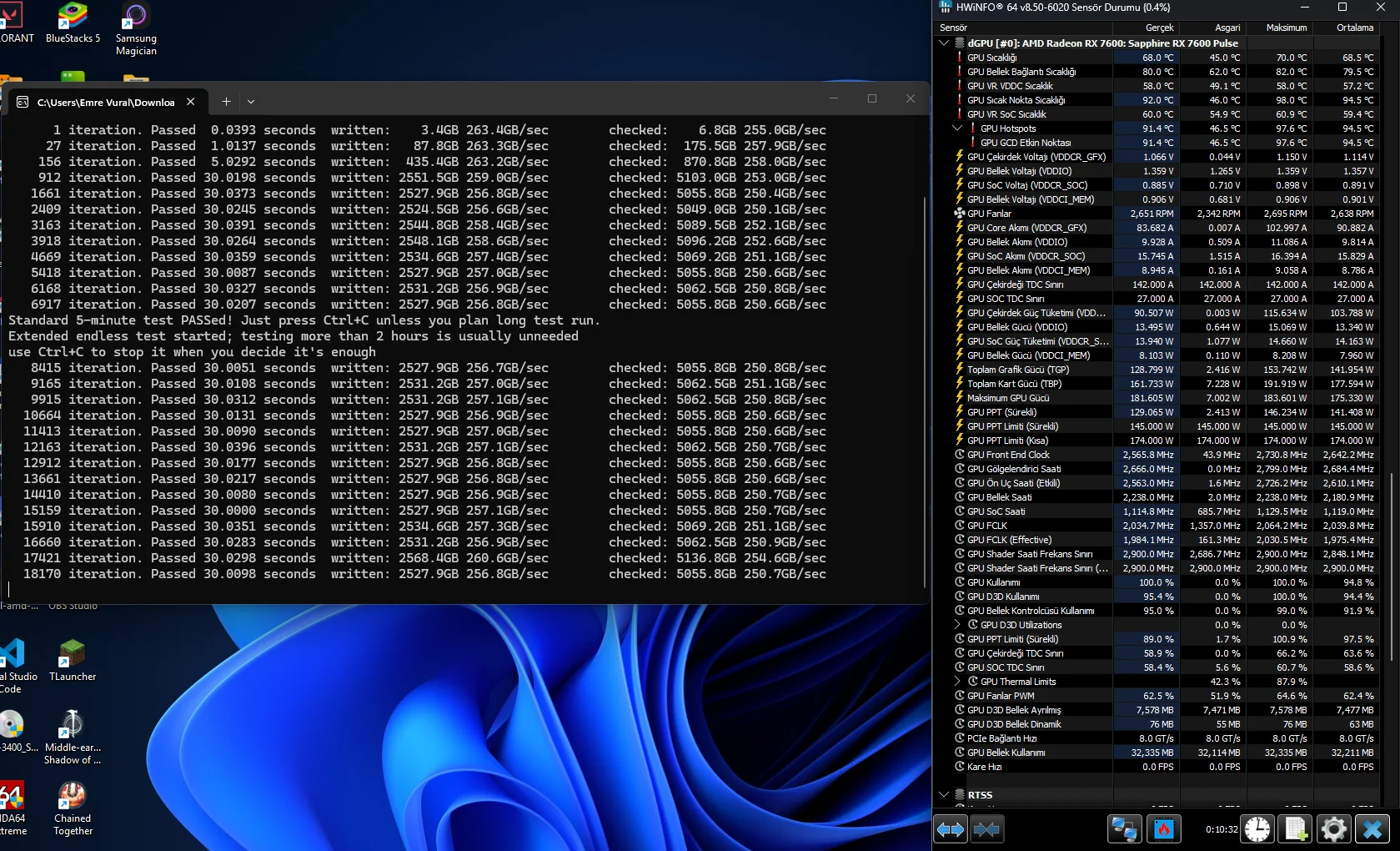The height and width of the screenshot is (851, 1400).
Task: Click the shrink-columns arrows button in HWiNFO
Action: (986, 829)
